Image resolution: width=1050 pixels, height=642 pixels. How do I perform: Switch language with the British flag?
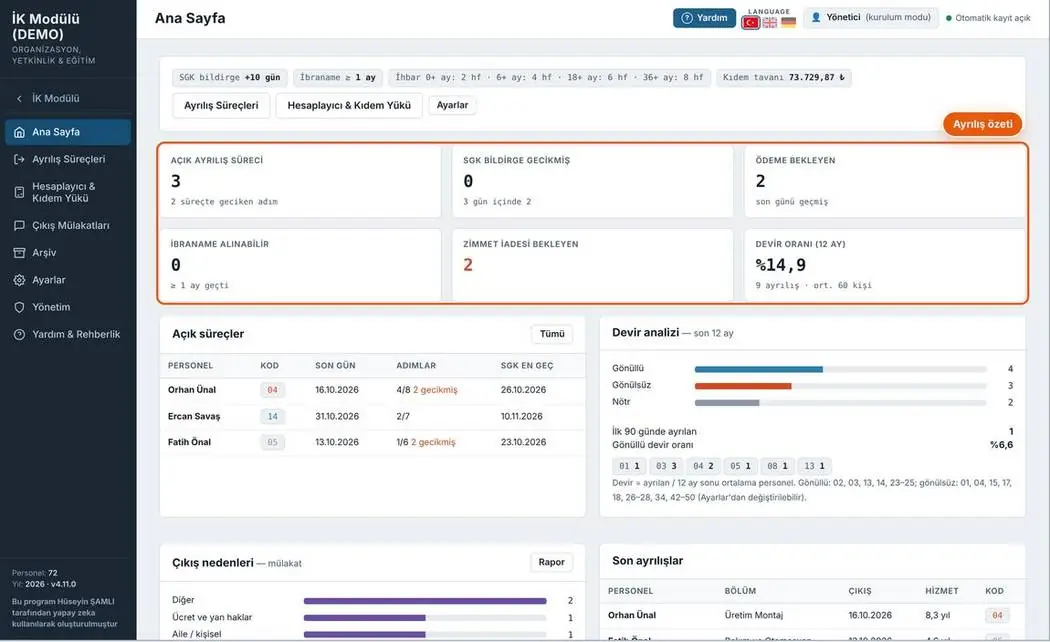click(x=770, y=23)
